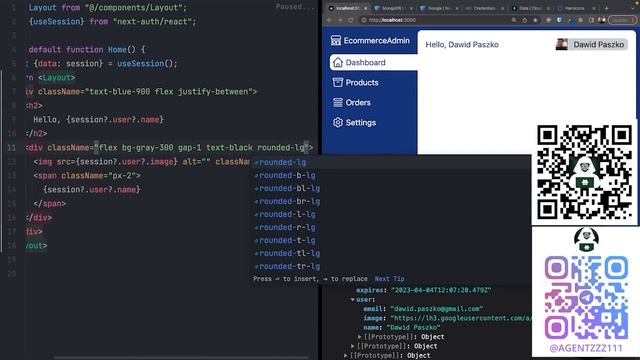
Task: Choose rounded-tl-lg autocomplete suggestion
Action: (x=391, y=253)
